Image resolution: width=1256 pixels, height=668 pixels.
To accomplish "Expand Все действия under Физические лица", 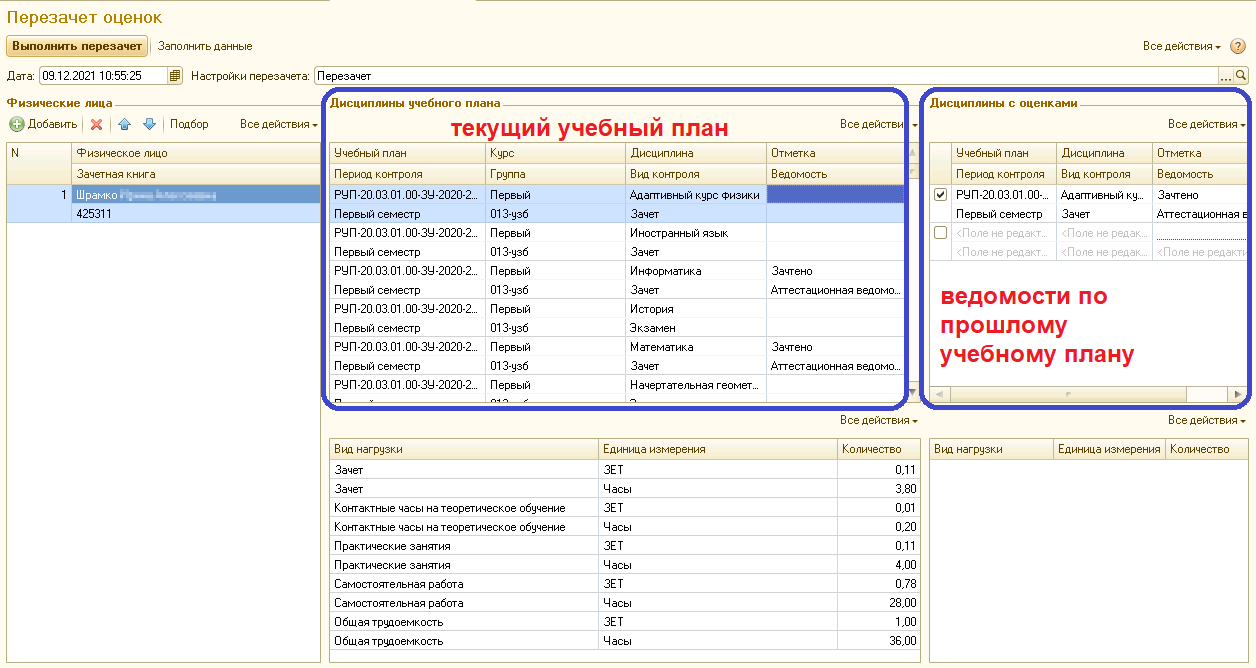I will [x=278, y=125].
